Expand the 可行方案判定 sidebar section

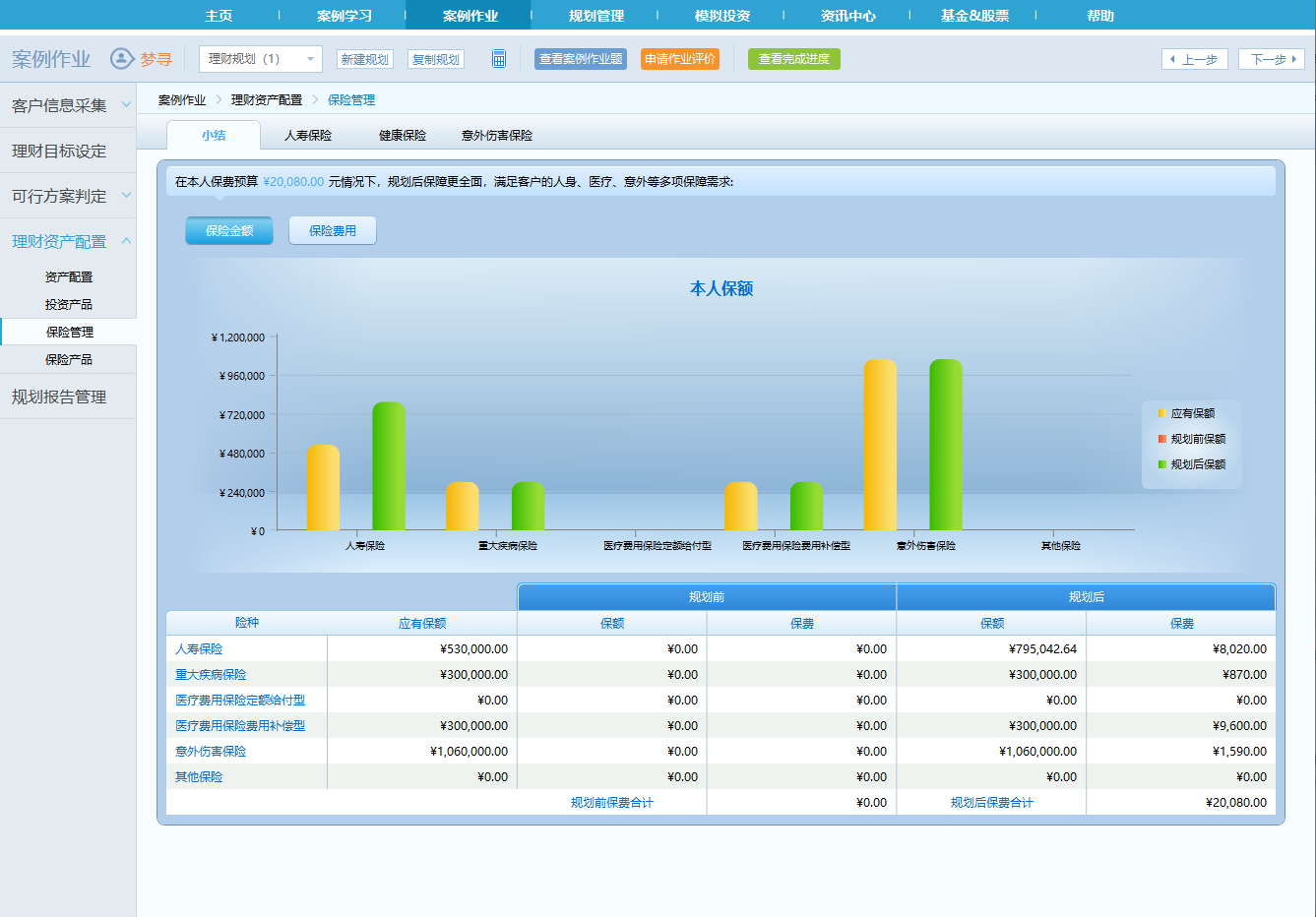coord(68,196)
